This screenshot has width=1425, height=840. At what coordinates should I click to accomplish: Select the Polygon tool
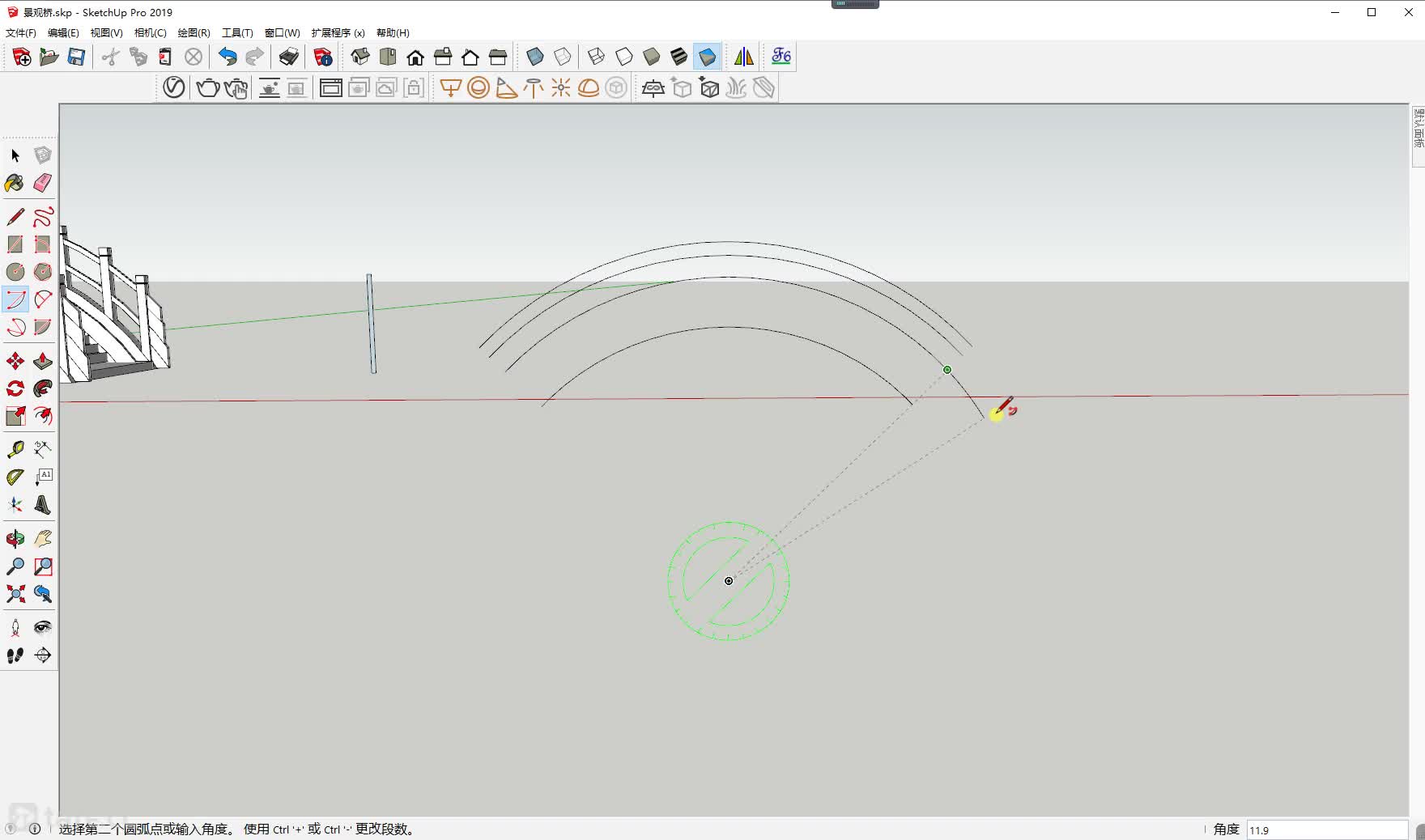click(43, 272)
